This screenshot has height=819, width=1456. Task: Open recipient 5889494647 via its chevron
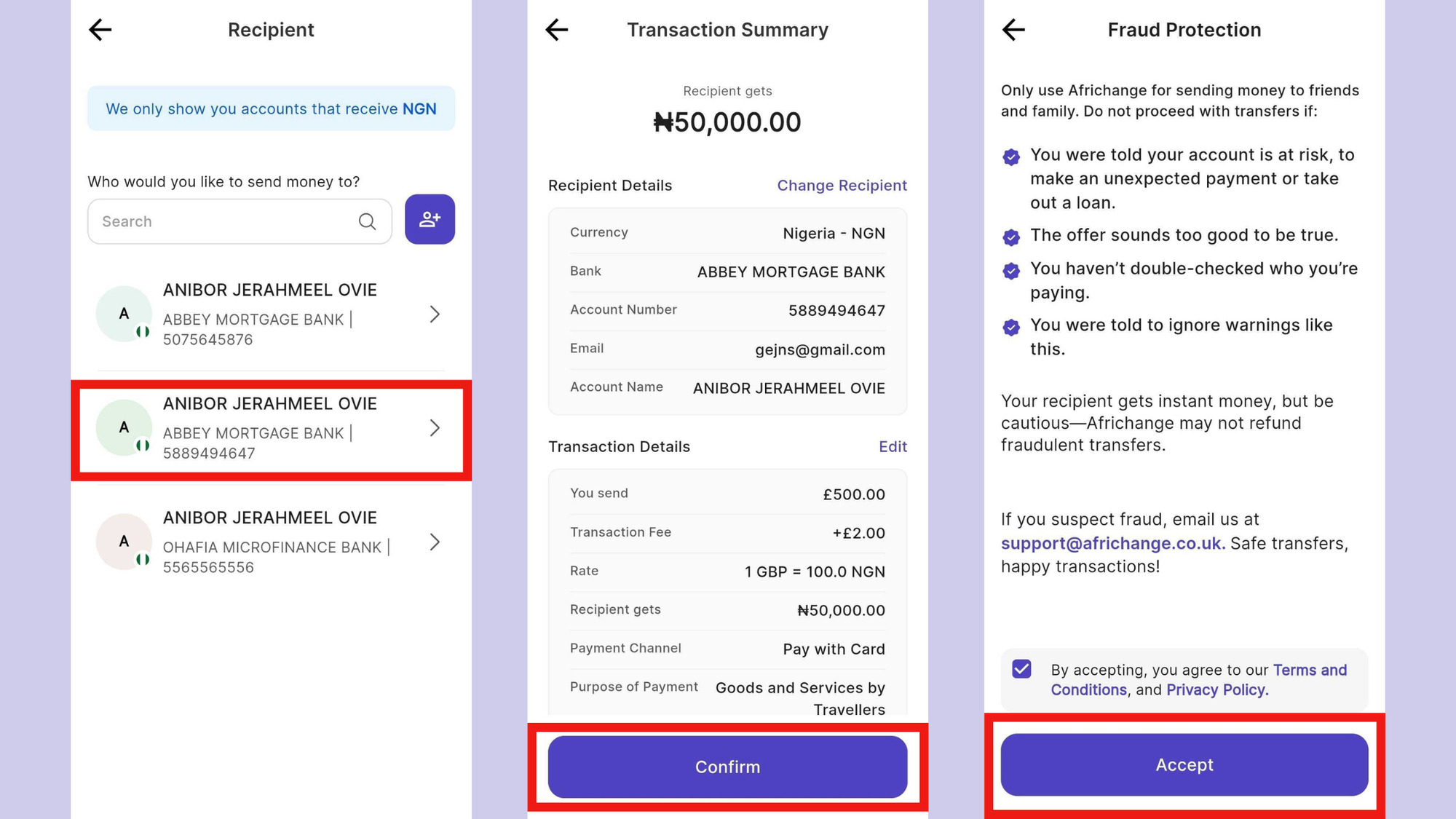click(435, 428)
